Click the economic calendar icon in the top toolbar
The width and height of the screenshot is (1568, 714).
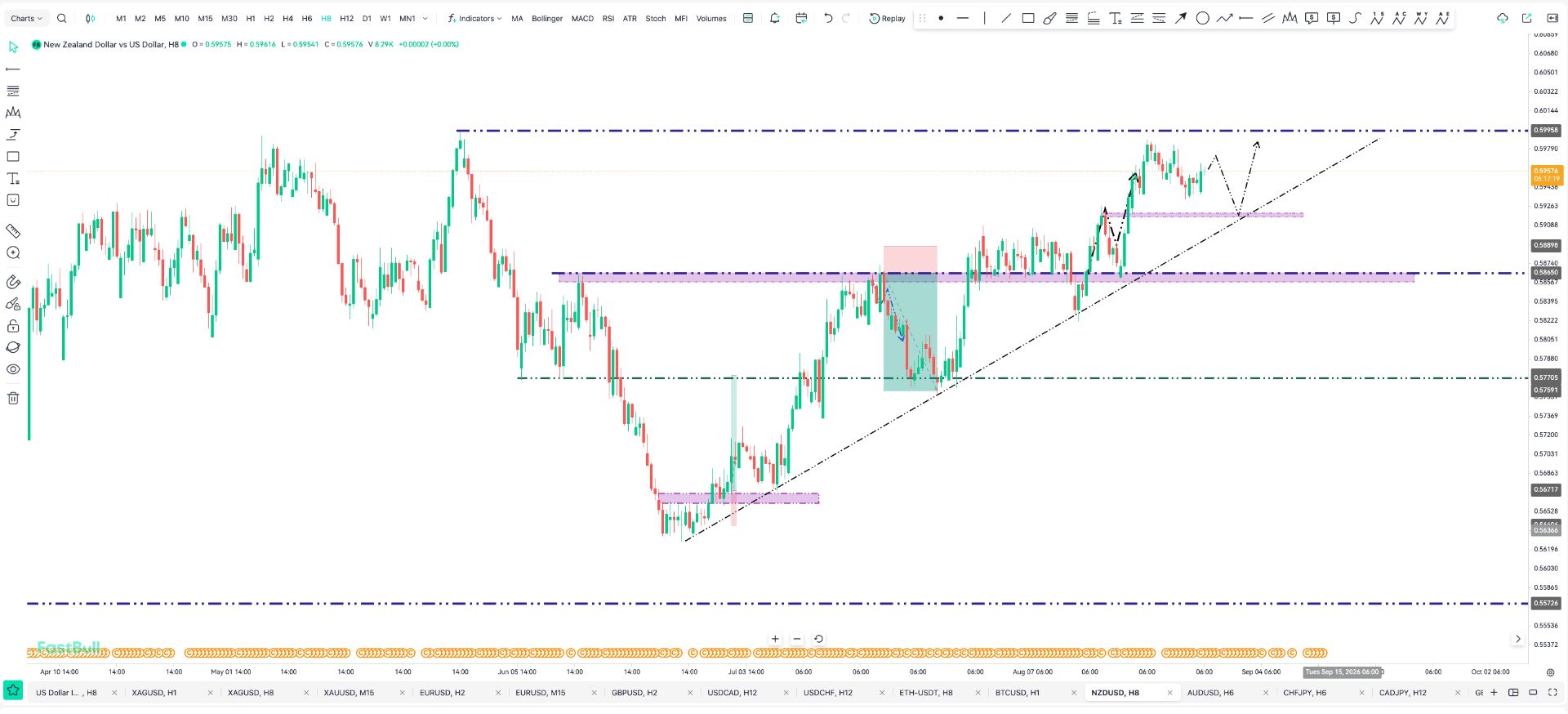click(801, 18)
